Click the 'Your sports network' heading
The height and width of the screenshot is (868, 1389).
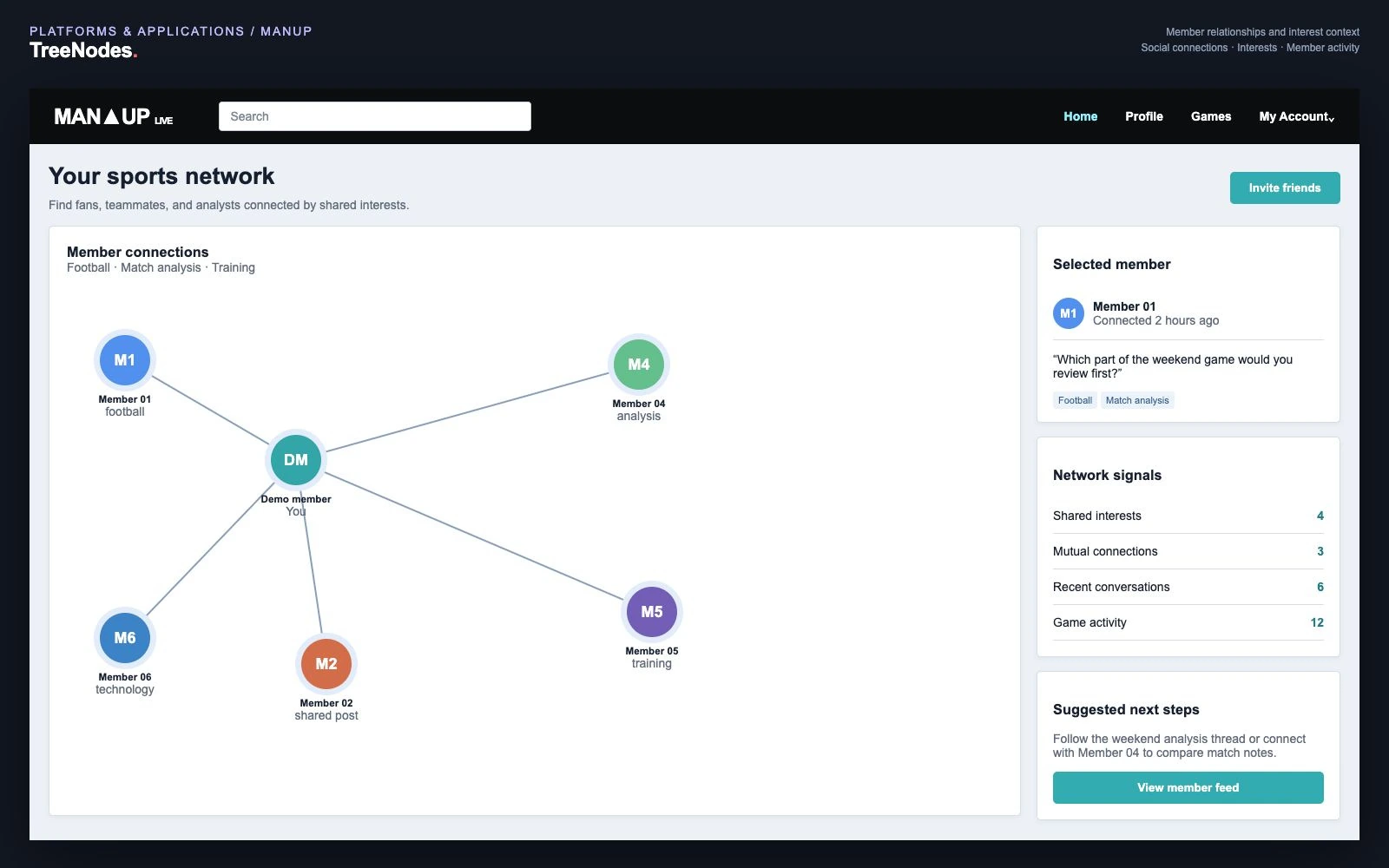[x=161, y=176]
